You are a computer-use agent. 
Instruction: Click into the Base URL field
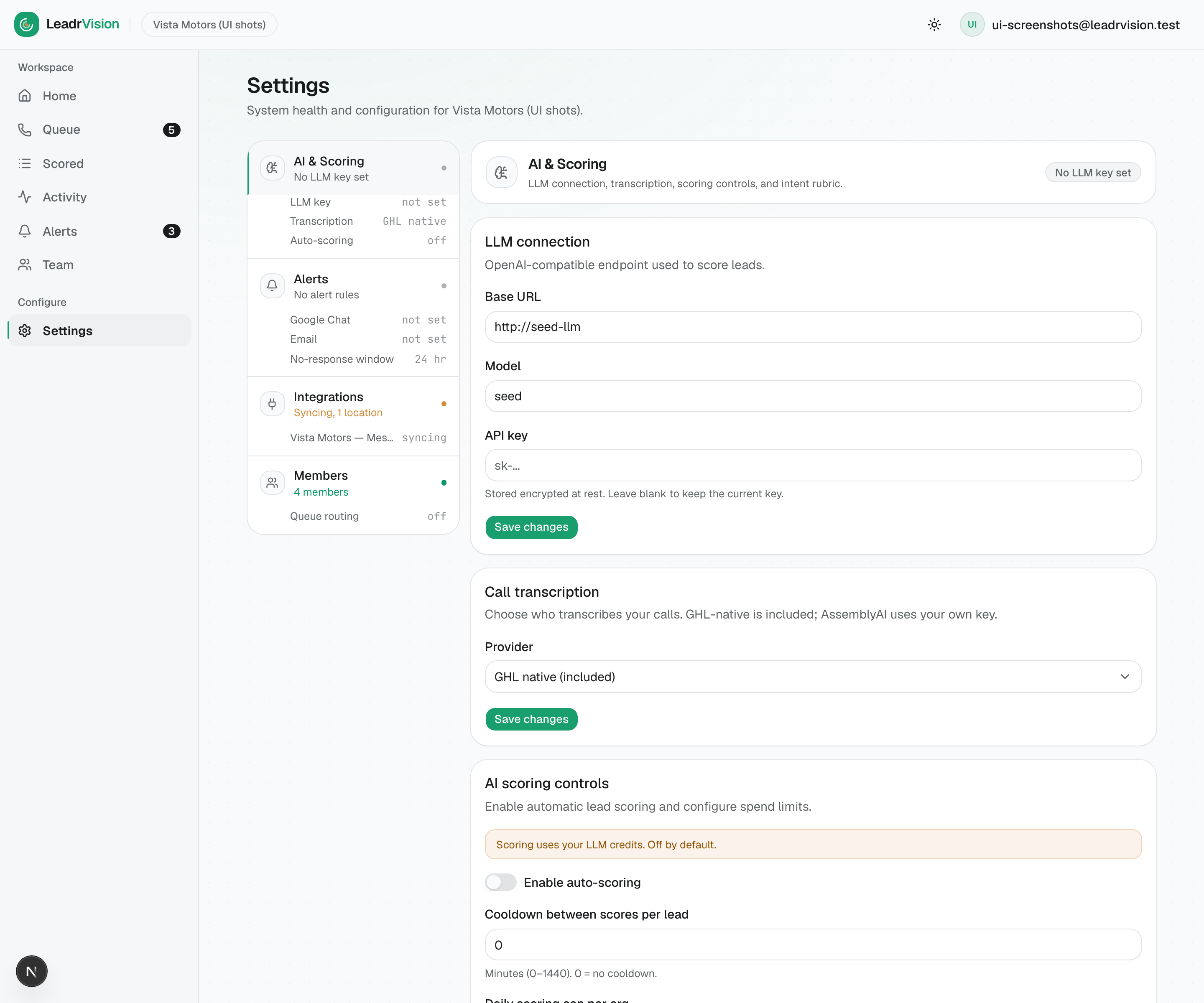(813, 327)
